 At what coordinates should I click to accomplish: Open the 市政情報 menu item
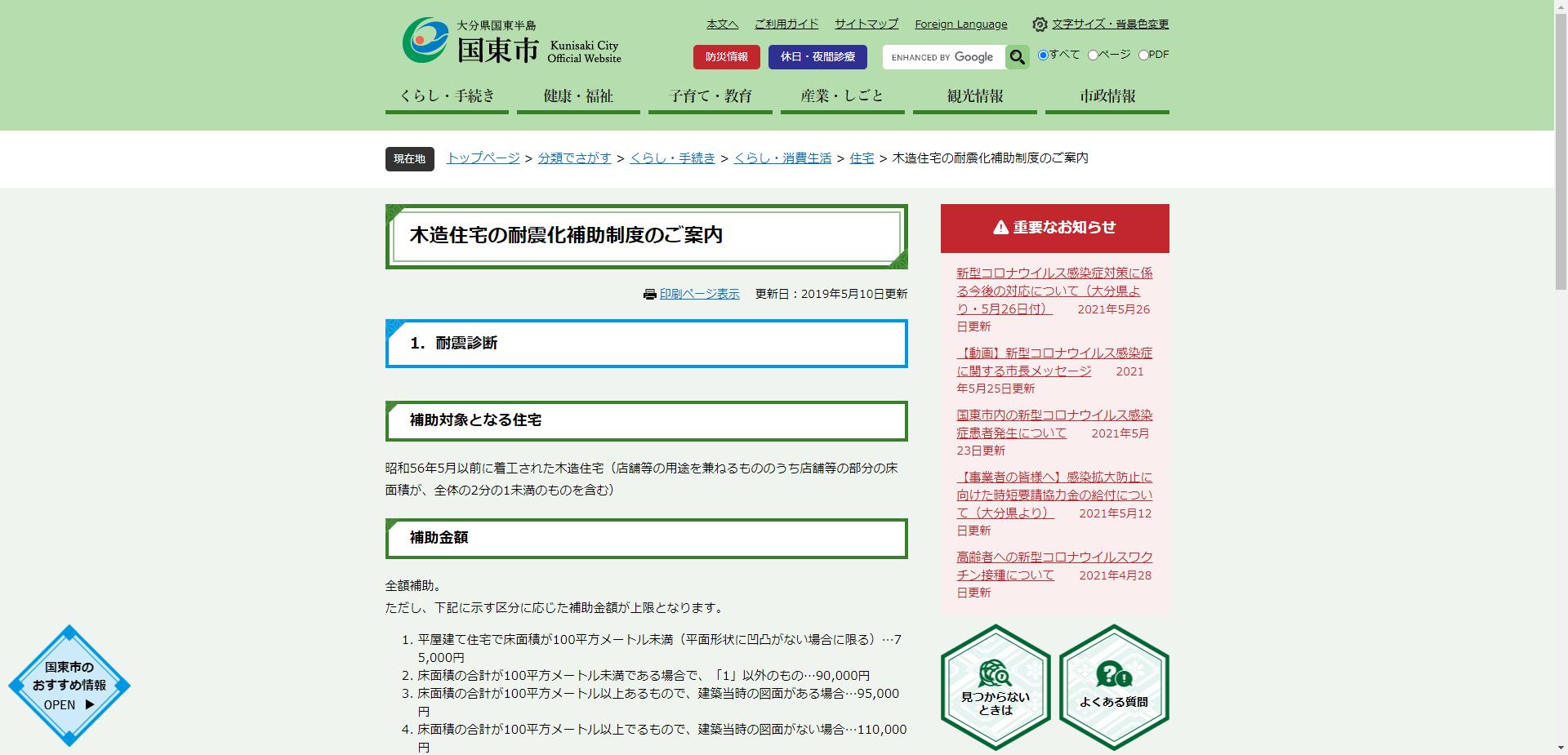(1105, 95)
